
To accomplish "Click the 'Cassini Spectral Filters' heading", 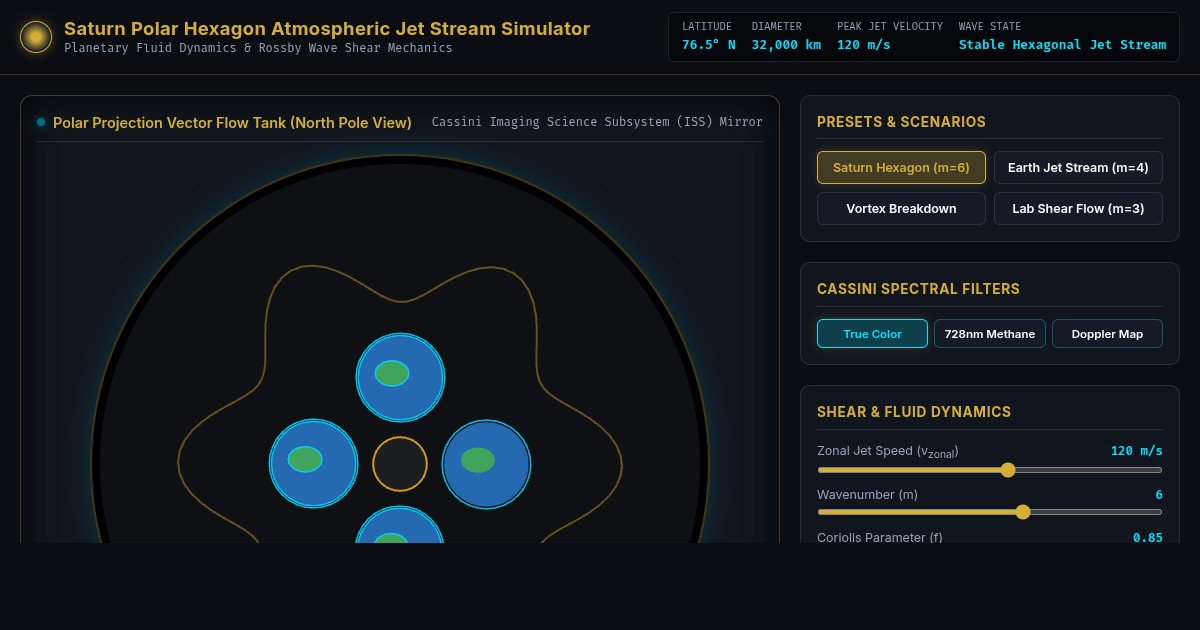I will click(x=918, y=289).
